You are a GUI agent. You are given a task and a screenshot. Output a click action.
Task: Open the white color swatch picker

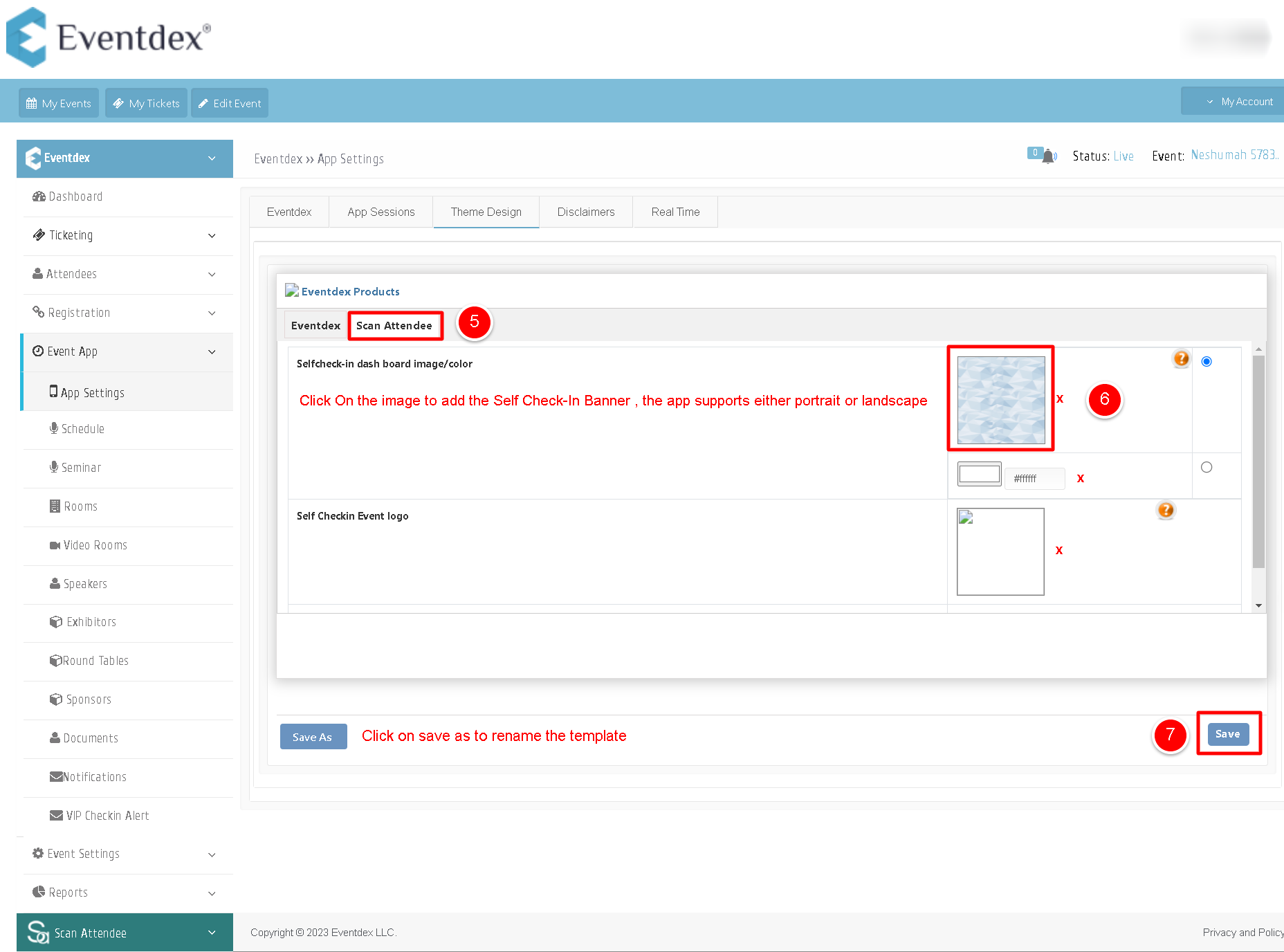[979, 474]
